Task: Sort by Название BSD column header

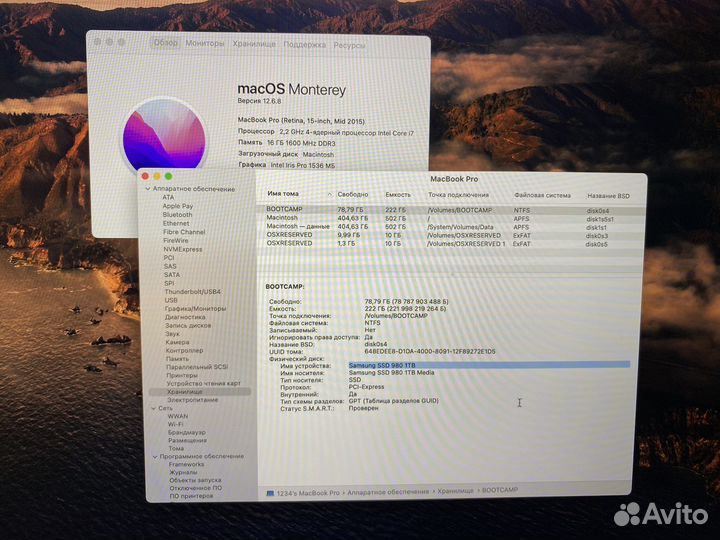Action: coord(608,196)
